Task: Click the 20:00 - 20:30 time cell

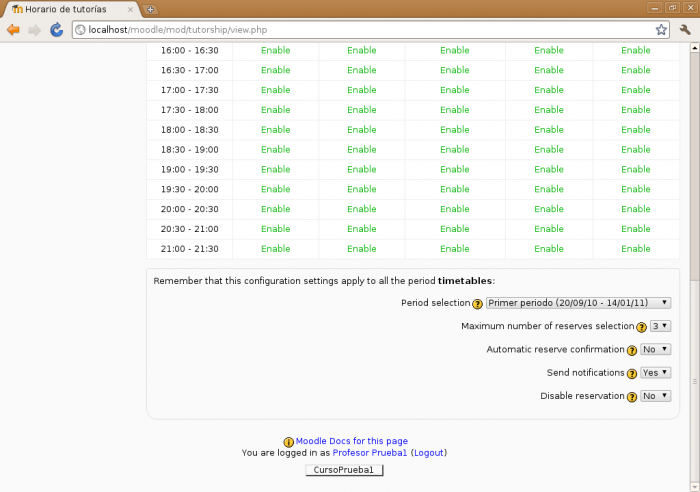Action: pyautogui.click(x=190, y=209)
